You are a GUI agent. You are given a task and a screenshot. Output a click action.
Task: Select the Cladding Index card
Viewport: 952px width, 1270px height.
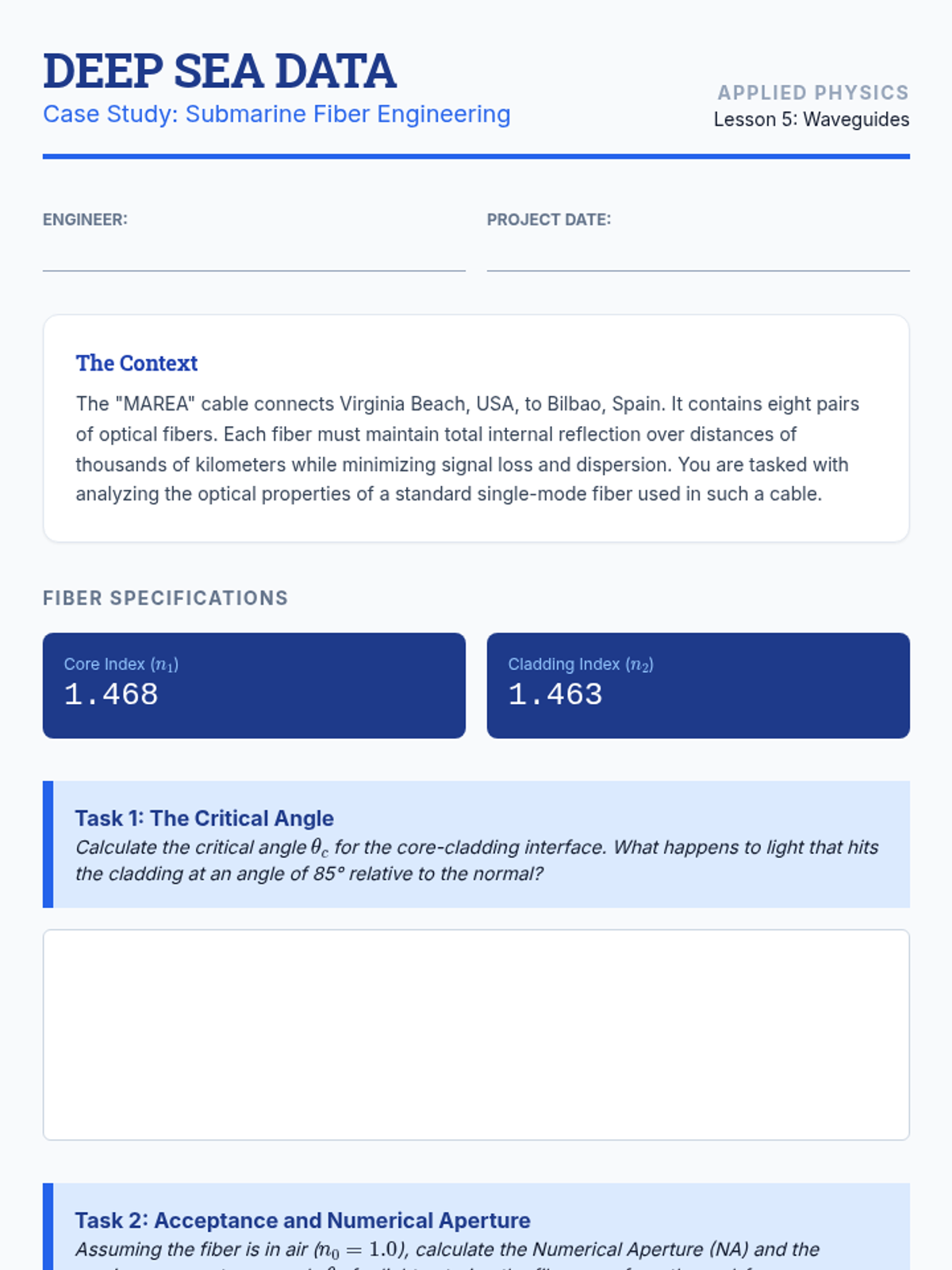(698, 686)
